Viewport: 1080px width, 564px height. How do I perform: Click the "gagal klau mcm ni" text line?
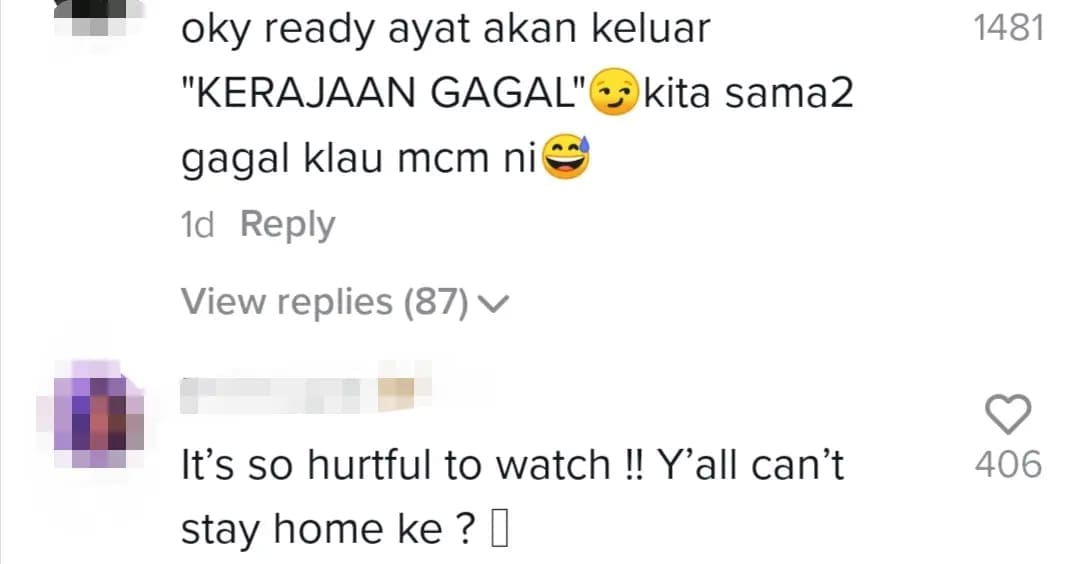[358, 160]
